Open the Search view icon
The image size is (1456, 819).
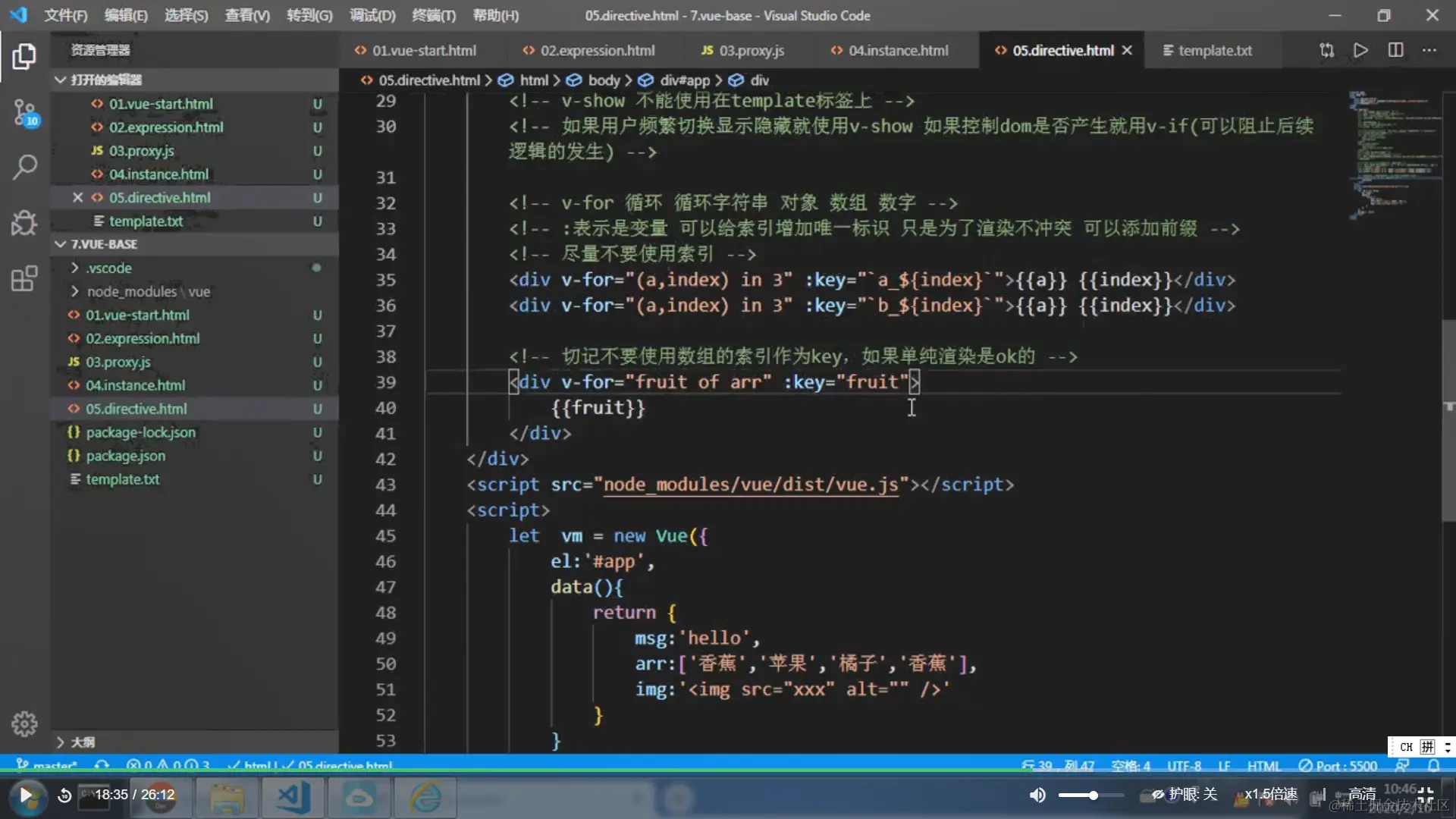(x=24, y=167)
